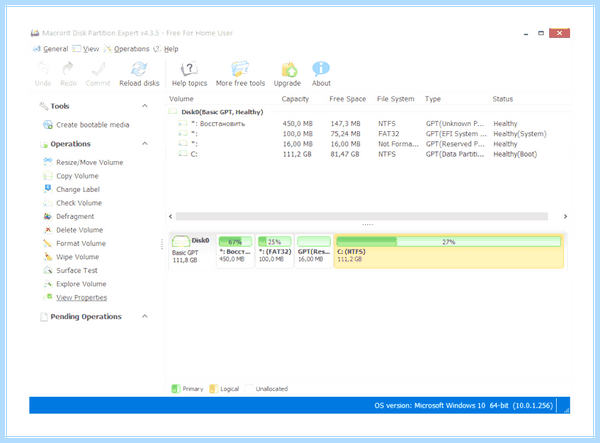Image resolution: width=600 pixels, height=443 pixels.
Task: Click Create bootable media text
Action: pos(93,125)
